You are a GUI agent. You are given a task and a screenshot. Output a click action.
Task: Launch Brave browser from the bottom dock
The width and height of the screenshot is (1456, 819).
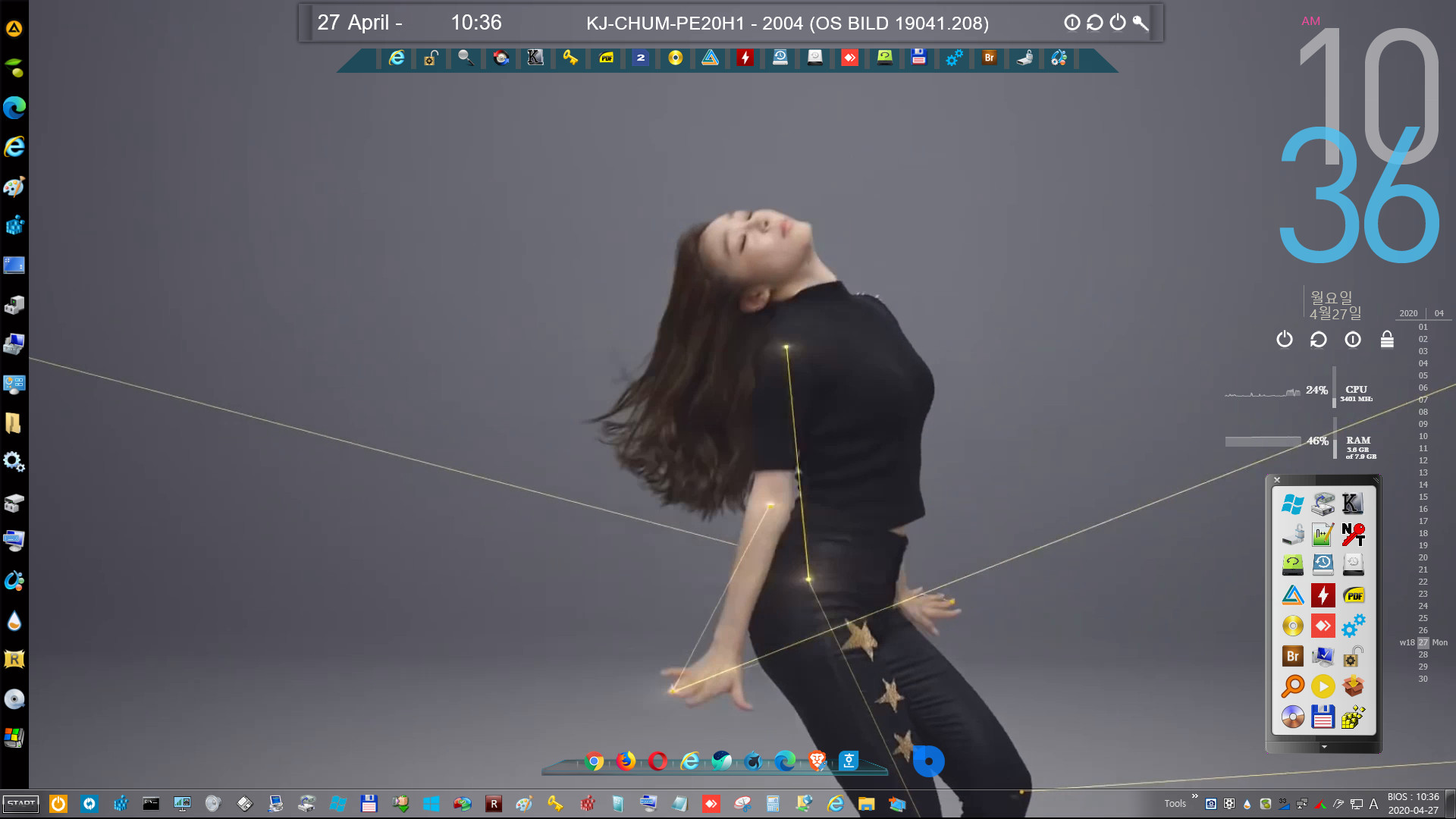(x=817, y=761)
